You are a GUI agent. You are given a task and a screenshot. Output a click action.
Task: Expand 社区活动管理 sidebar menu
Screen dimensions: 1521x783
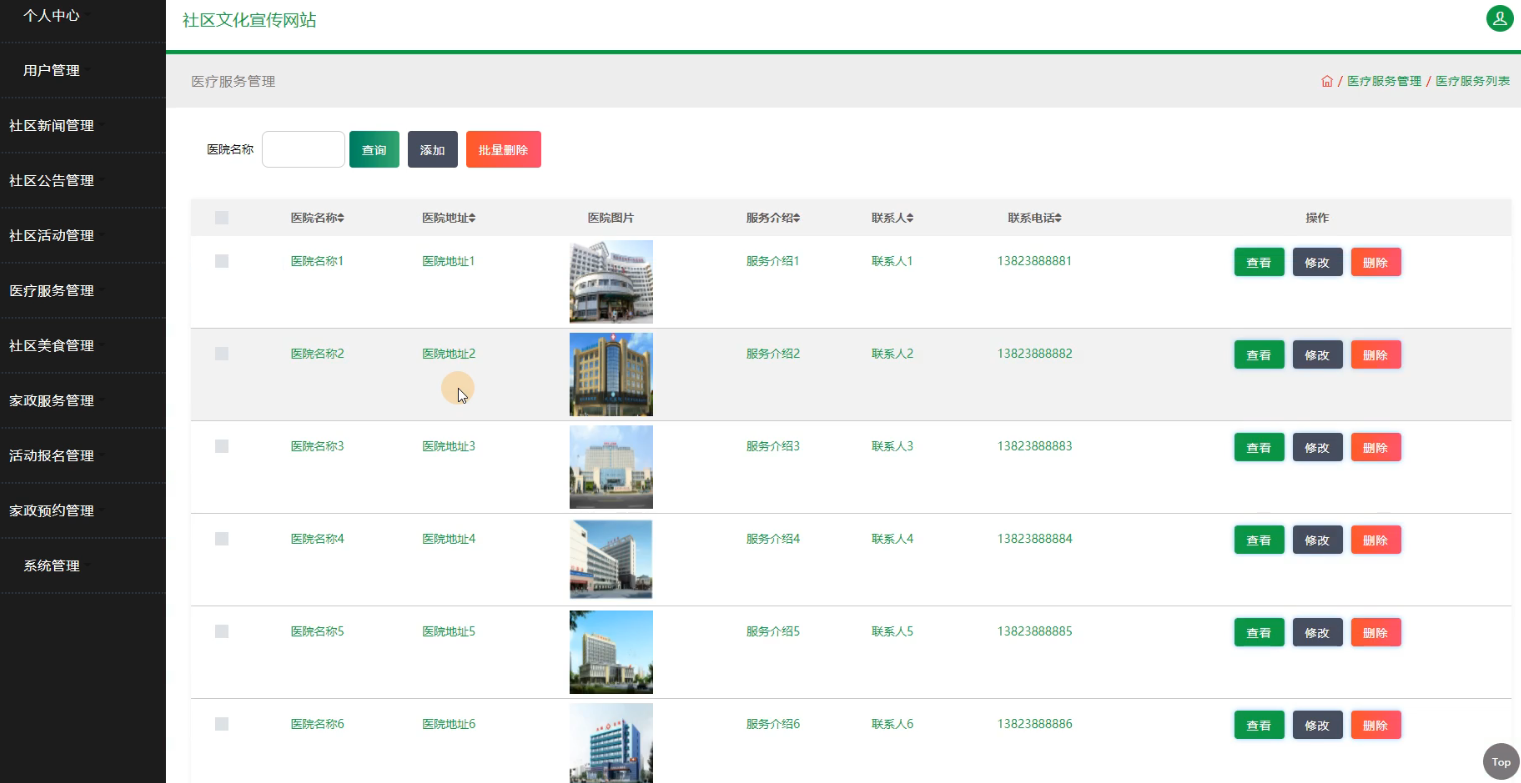click(x=82, y=236)
